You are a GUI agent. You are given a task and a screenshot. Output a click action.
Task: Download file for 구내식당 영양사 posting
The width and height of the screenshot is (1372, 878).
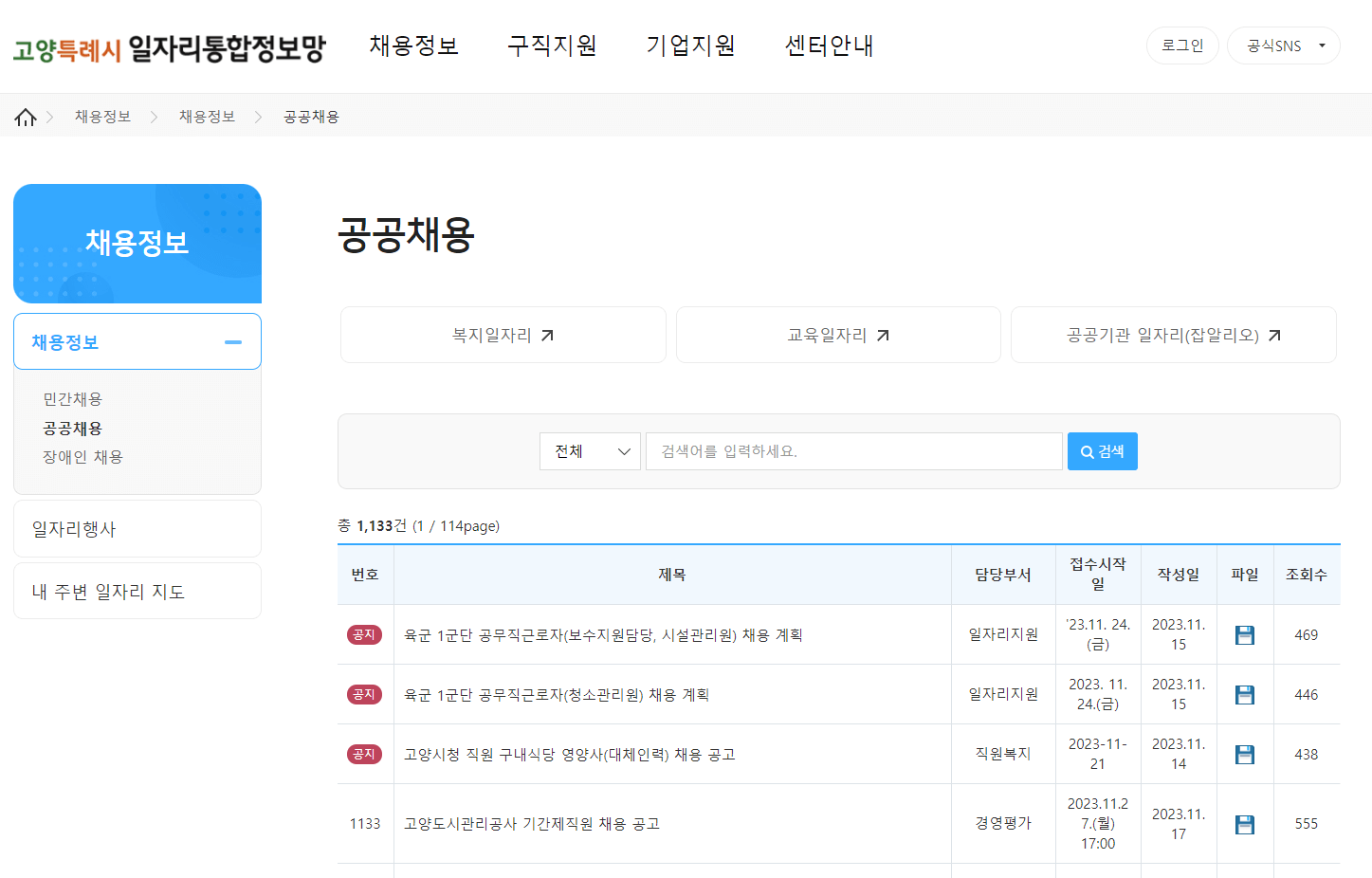coord(1245,755)
